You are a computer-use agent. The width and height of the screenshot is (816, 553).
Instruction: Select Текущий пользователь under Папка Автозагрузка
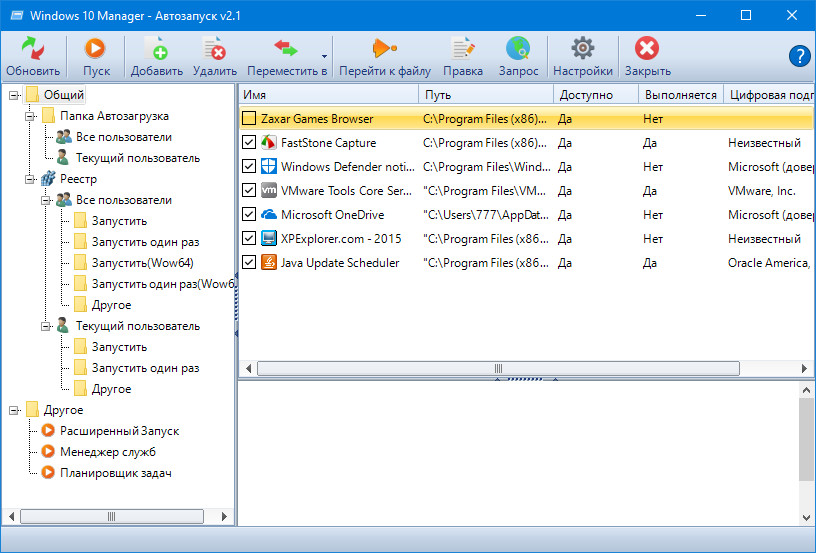click(x=138, y=158)
